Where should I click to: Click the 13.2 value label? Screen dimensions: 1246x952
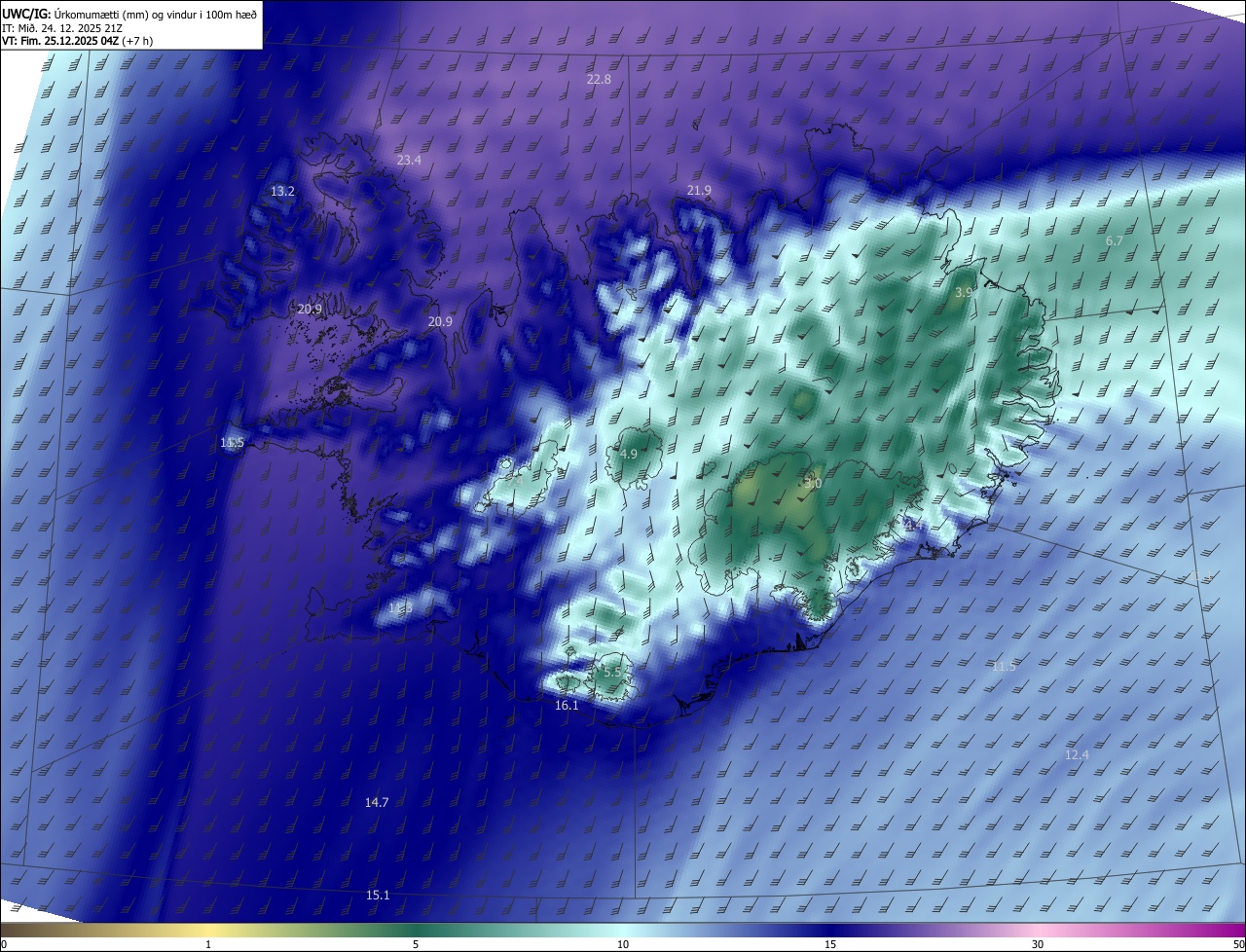(282, 191)
